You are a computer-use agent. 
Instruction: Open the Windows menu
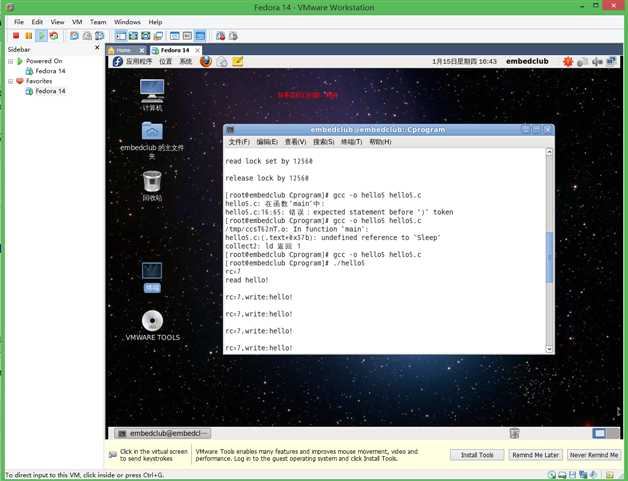point(127,22)
